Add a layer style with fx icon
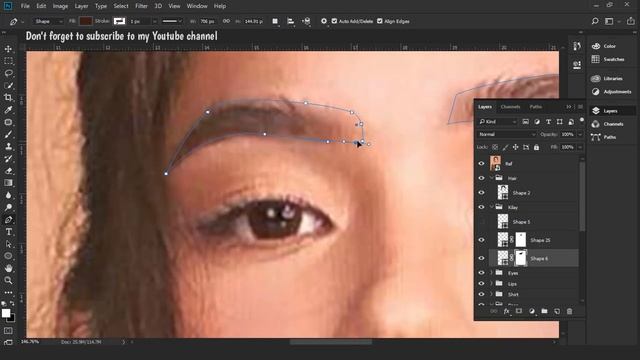Viewport: 640px width, 360px height. point(506,311)
